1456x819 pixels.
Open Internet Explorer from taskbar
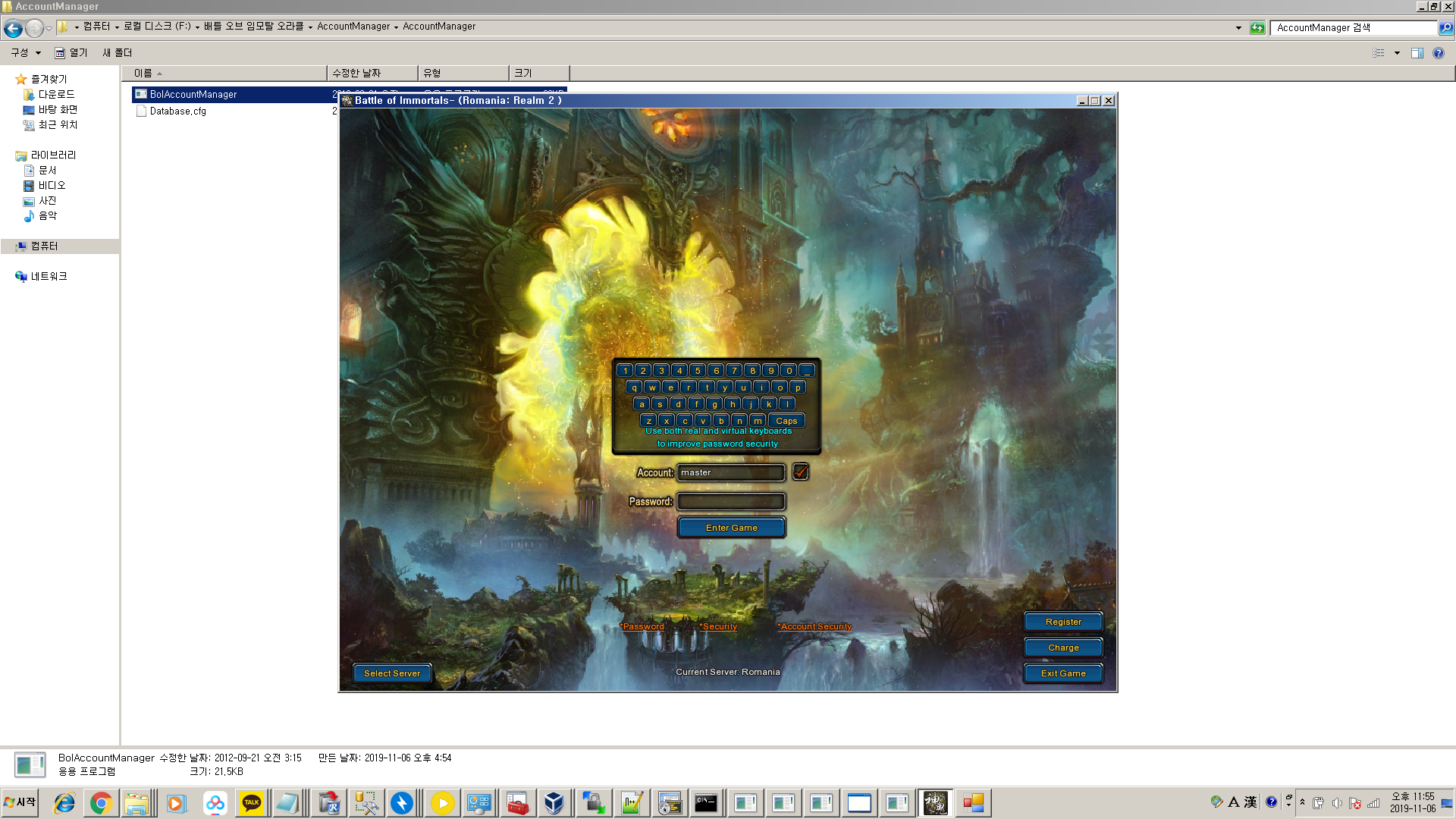64,803
